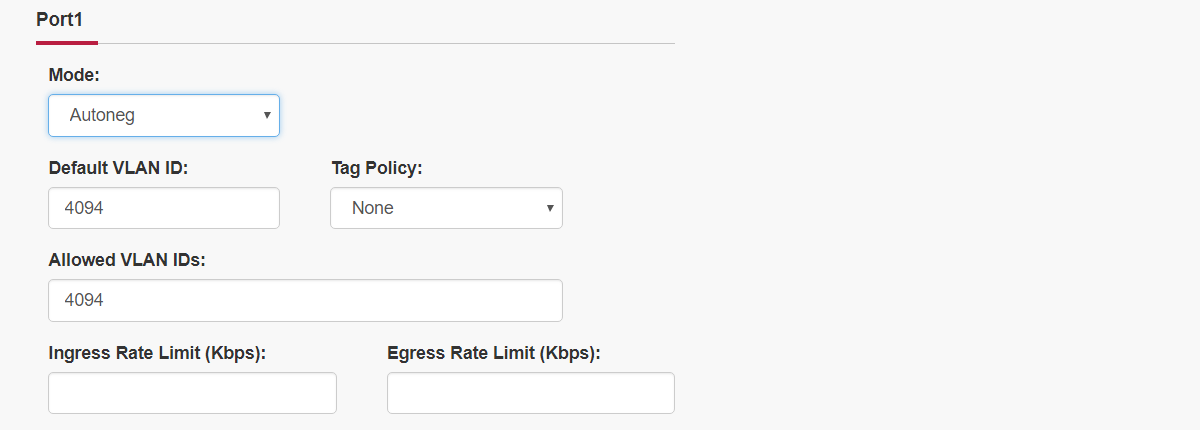Viewport: 1200px width, 430px height.
Task: Click the Mode dropdown arrow icon
Action: click(267, 115)
